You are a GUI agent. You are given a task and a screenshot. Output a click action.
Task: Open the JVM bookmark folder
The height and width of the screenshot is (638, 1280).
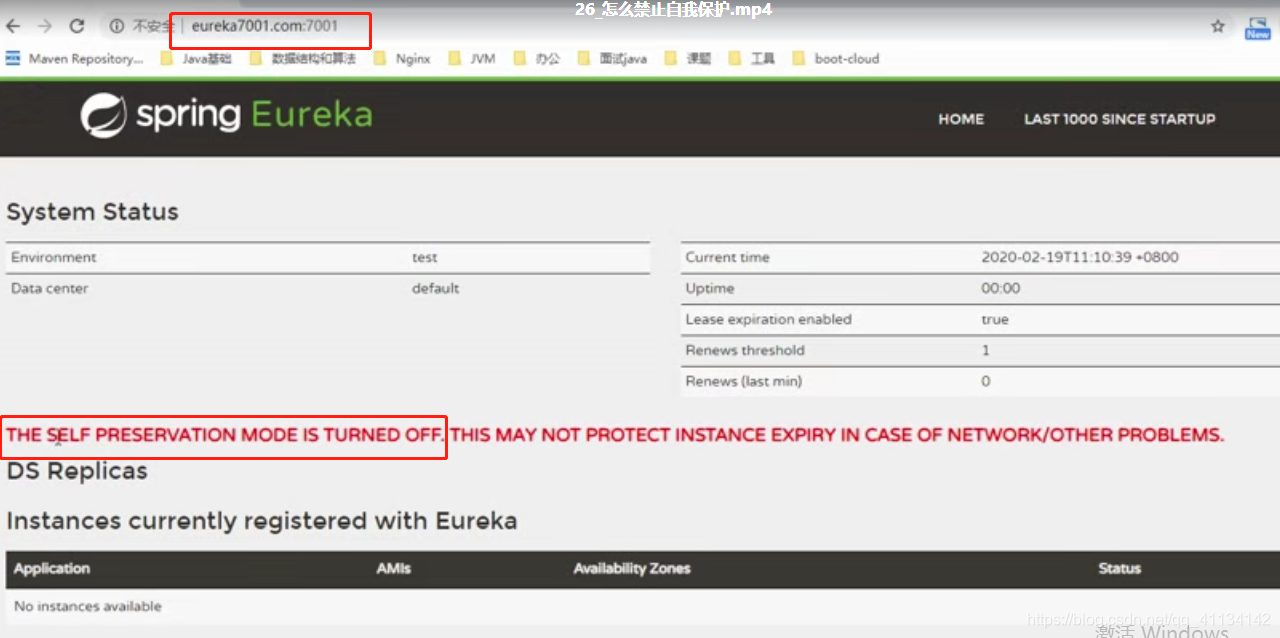pos(472,59)
